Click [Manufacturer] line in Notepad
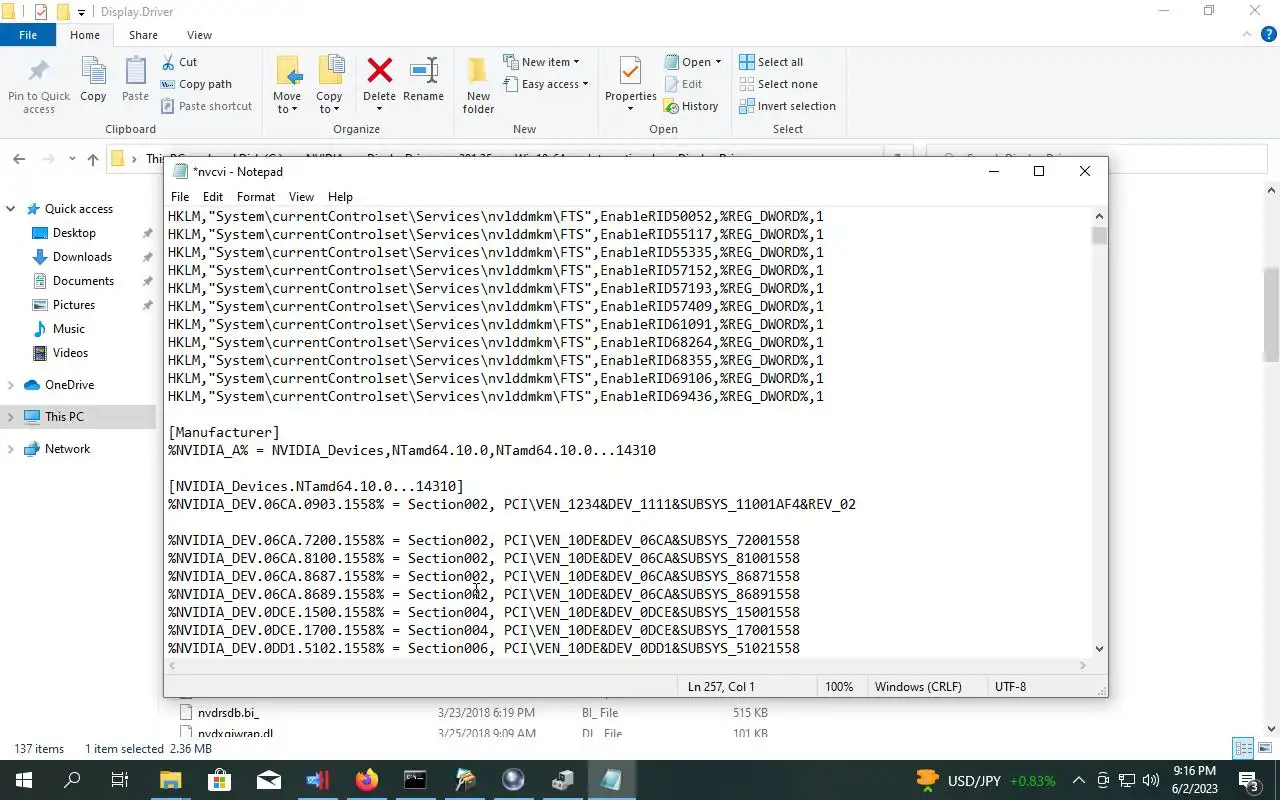The height and width of the screenshot is (800, 1280). pos(224,432)
